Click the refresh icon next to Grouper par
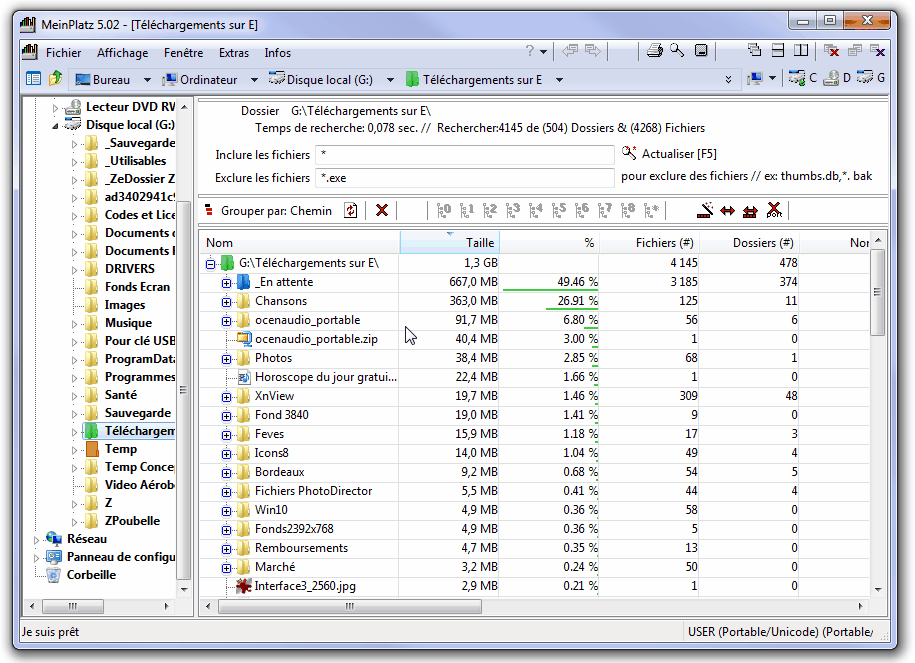 click(351, 210)
